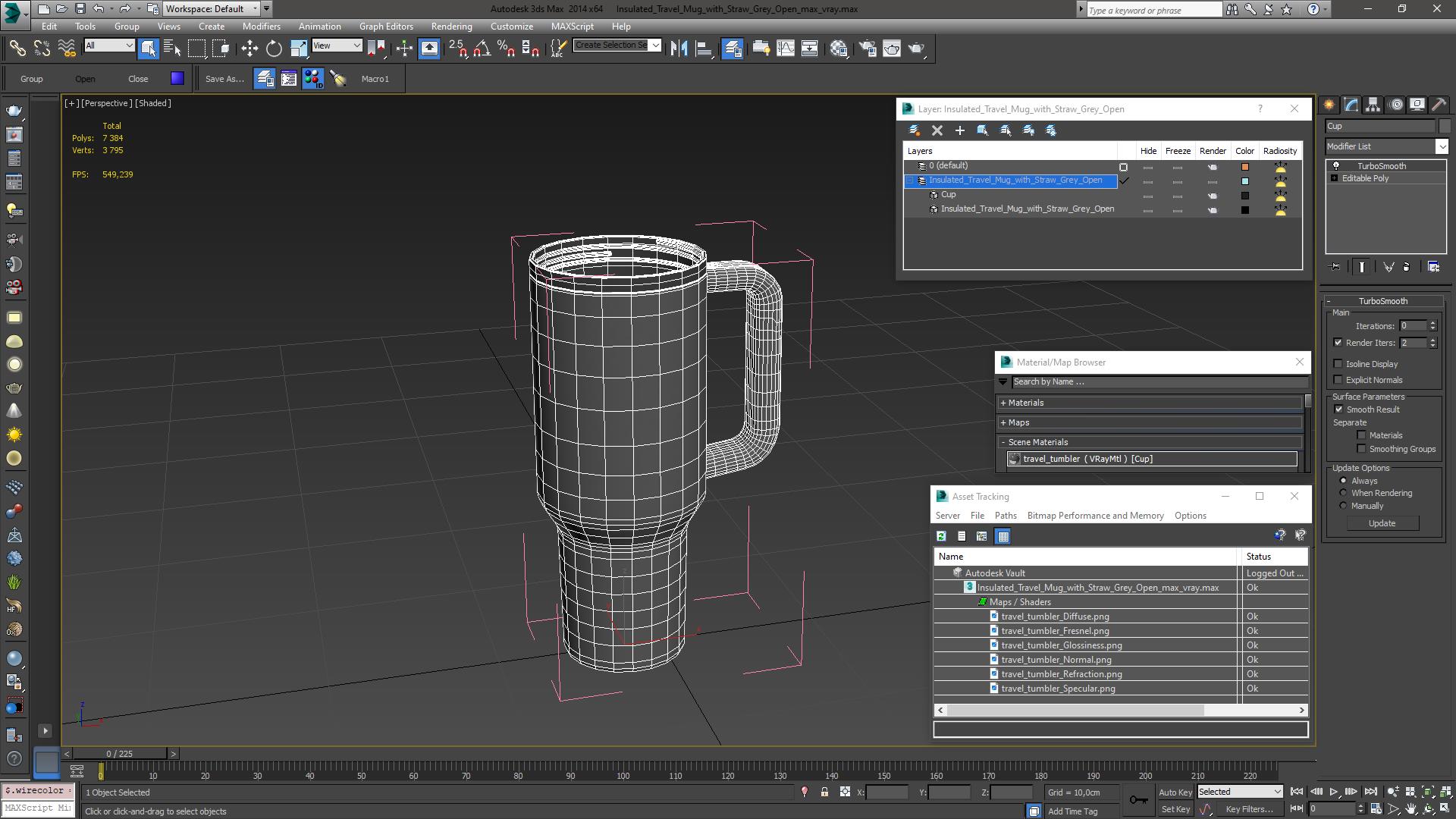The height and width of the screenshot is (819, 1456).
Task: Click the Mirror tool icon
Action: [x=679, y=49]
